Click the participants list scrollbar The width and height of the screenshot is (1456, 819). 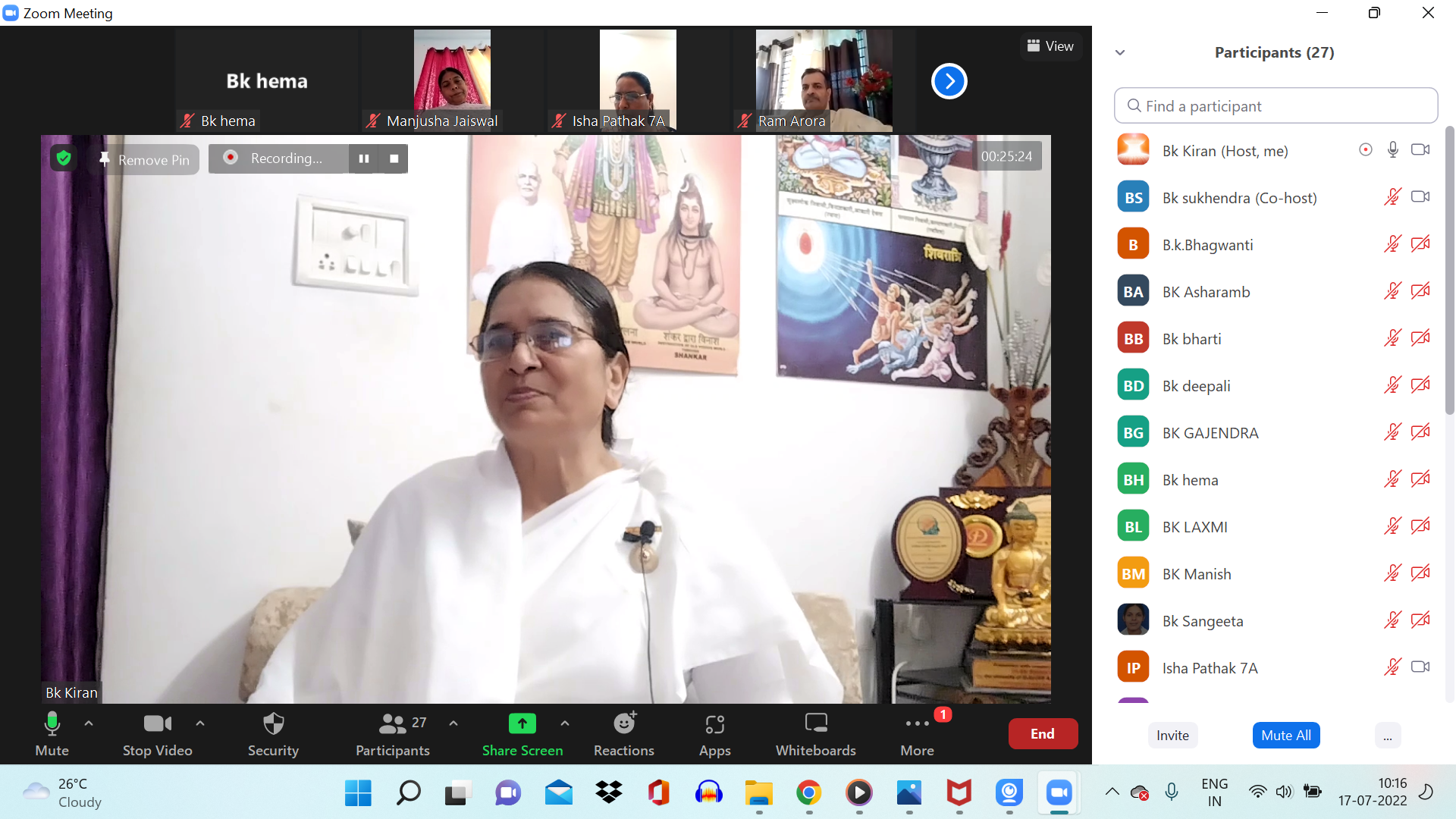pyautogui.click(x=1449, y=271)
